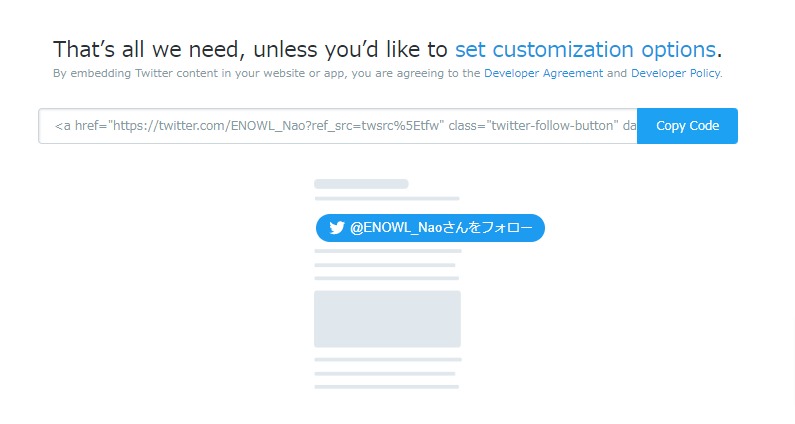Click the truncated "da" end of embed code
Viewport: 795px width, 424px height.
tap(629, 126)
